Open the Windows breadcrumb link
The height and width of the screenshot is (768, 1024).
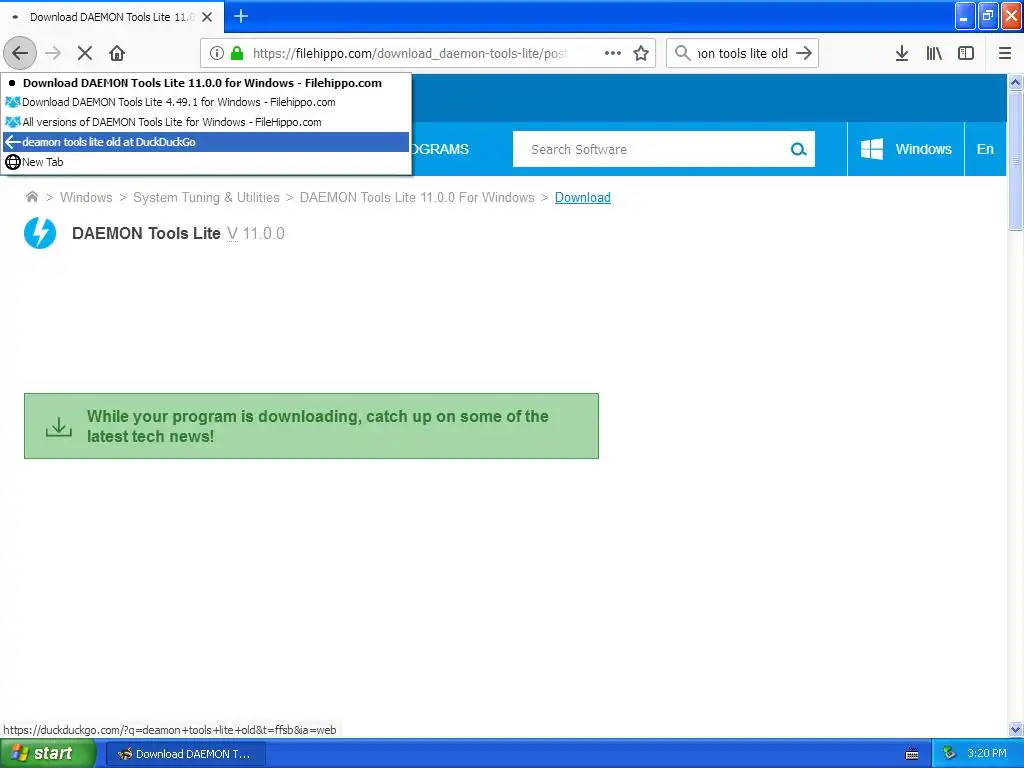click(86, 197)
